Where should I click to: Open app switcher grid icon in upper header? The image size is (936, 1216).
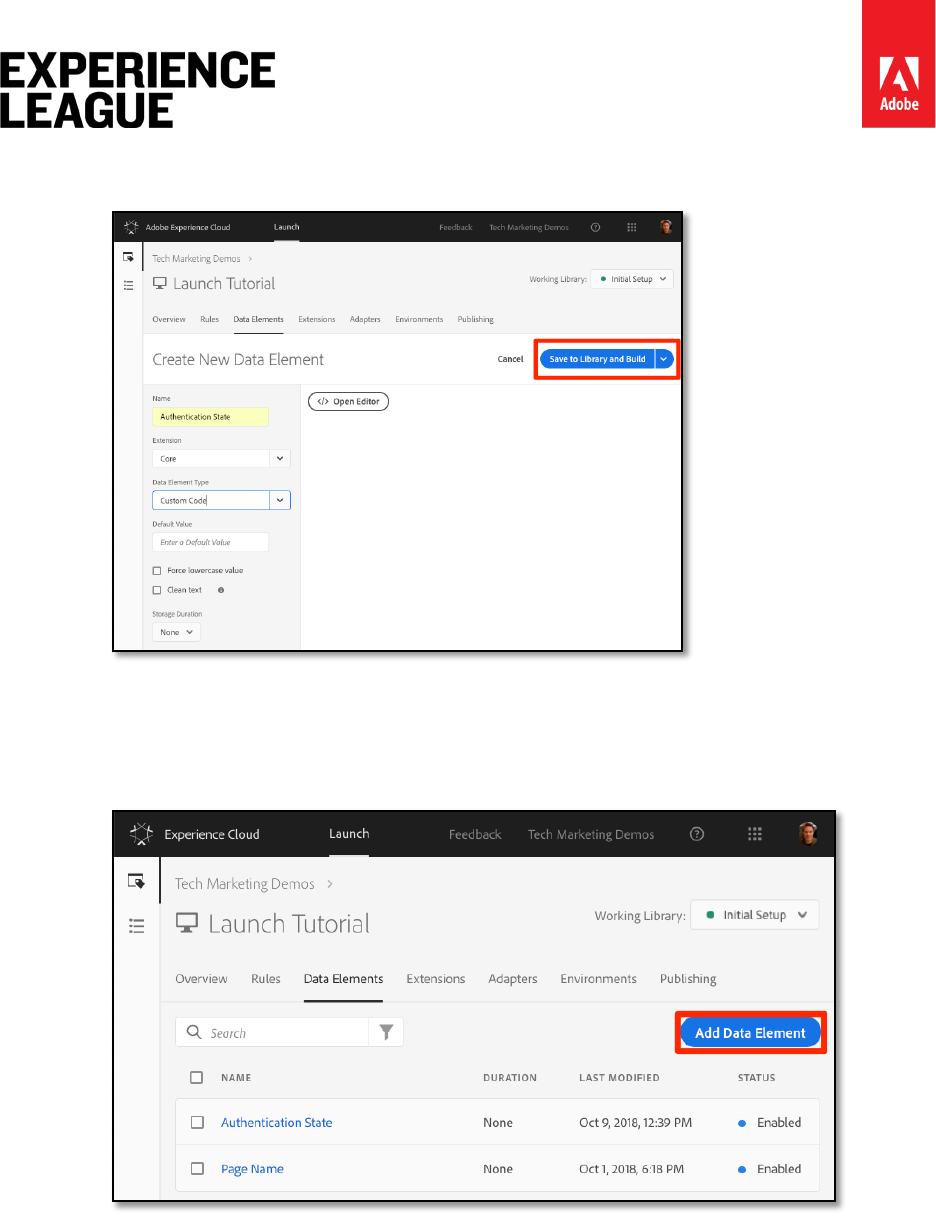(632, 227)
